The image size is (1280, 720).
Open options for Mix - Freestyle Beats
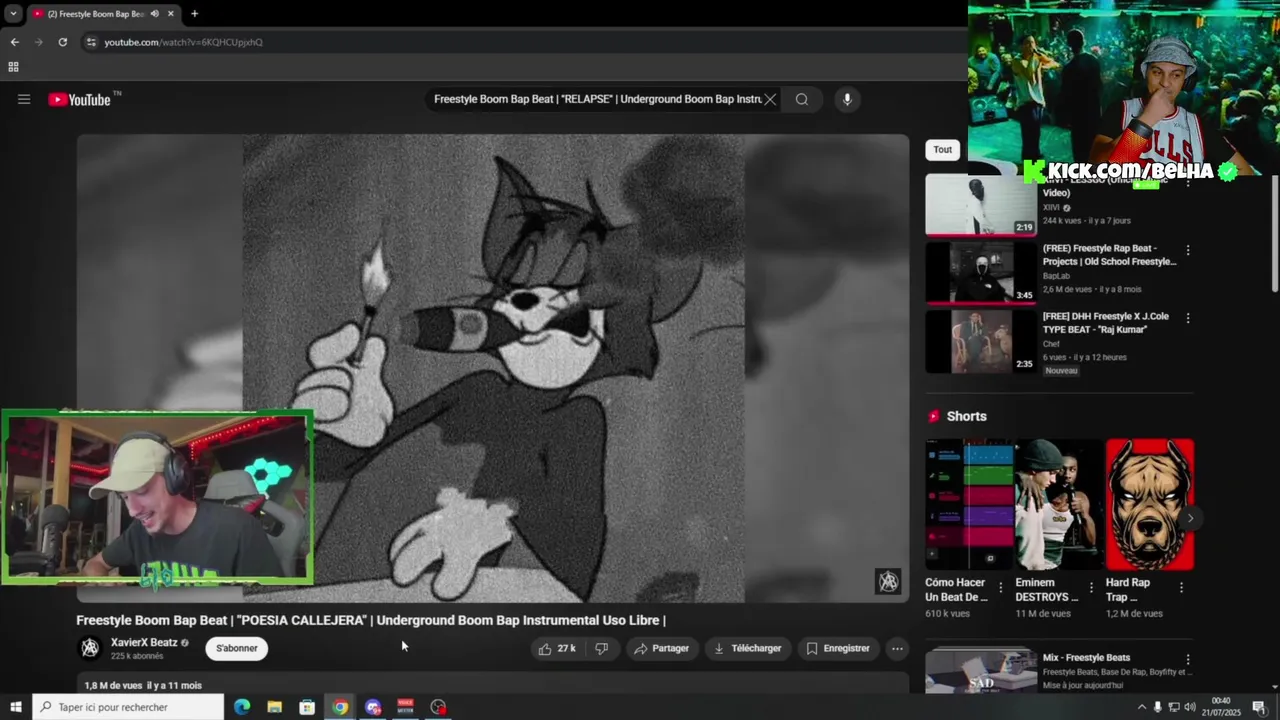point(1188,660)
